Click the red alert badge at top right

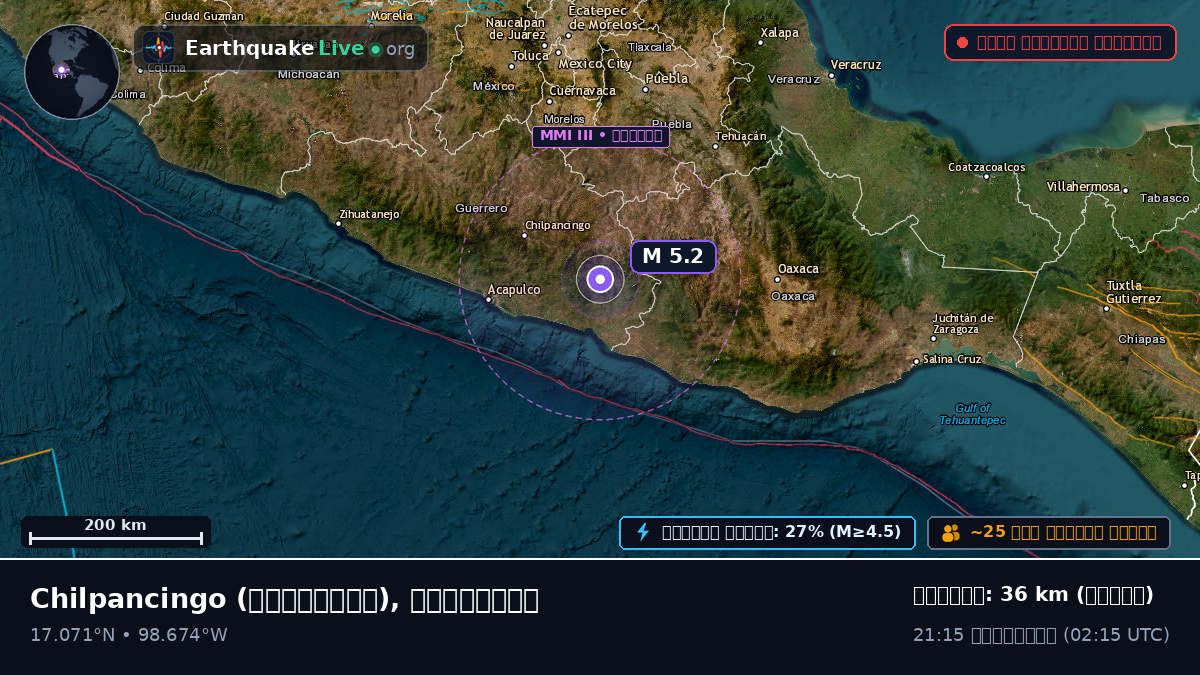1060,42
